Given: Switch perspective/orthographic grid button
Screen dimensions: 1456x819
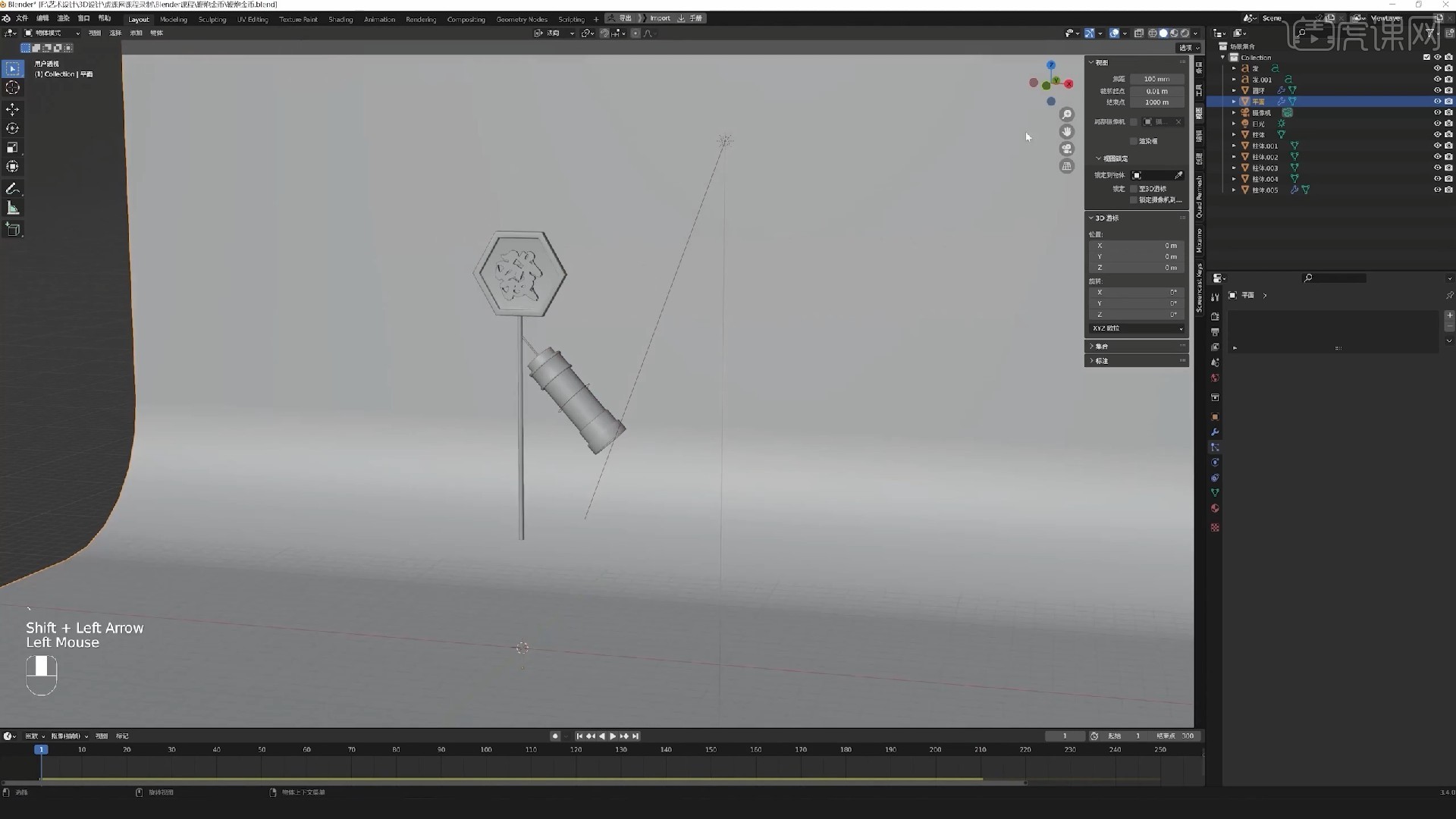Looking at the screenshot, I should click(x=1067, y=166).
